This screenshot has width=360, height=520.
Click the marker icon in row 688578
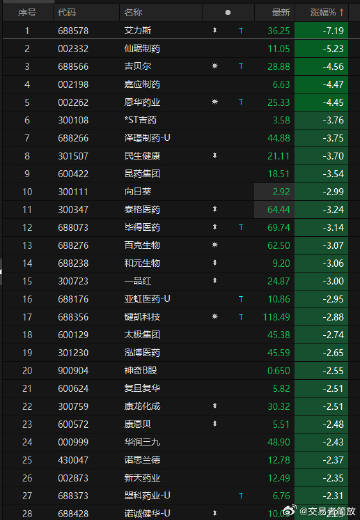click(x=215, y=31)
